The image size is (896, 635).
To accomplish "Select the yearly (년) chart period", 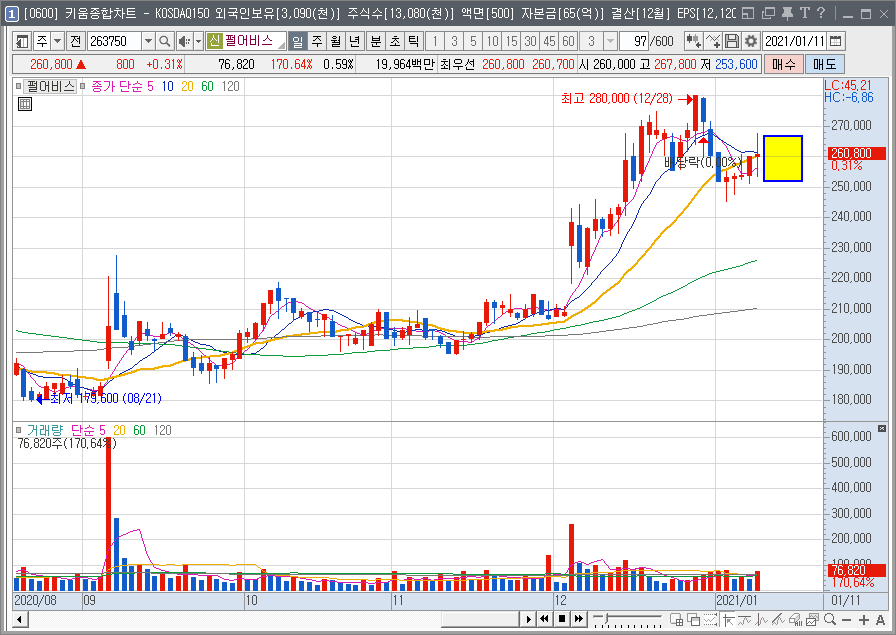I will pos(355,41).
